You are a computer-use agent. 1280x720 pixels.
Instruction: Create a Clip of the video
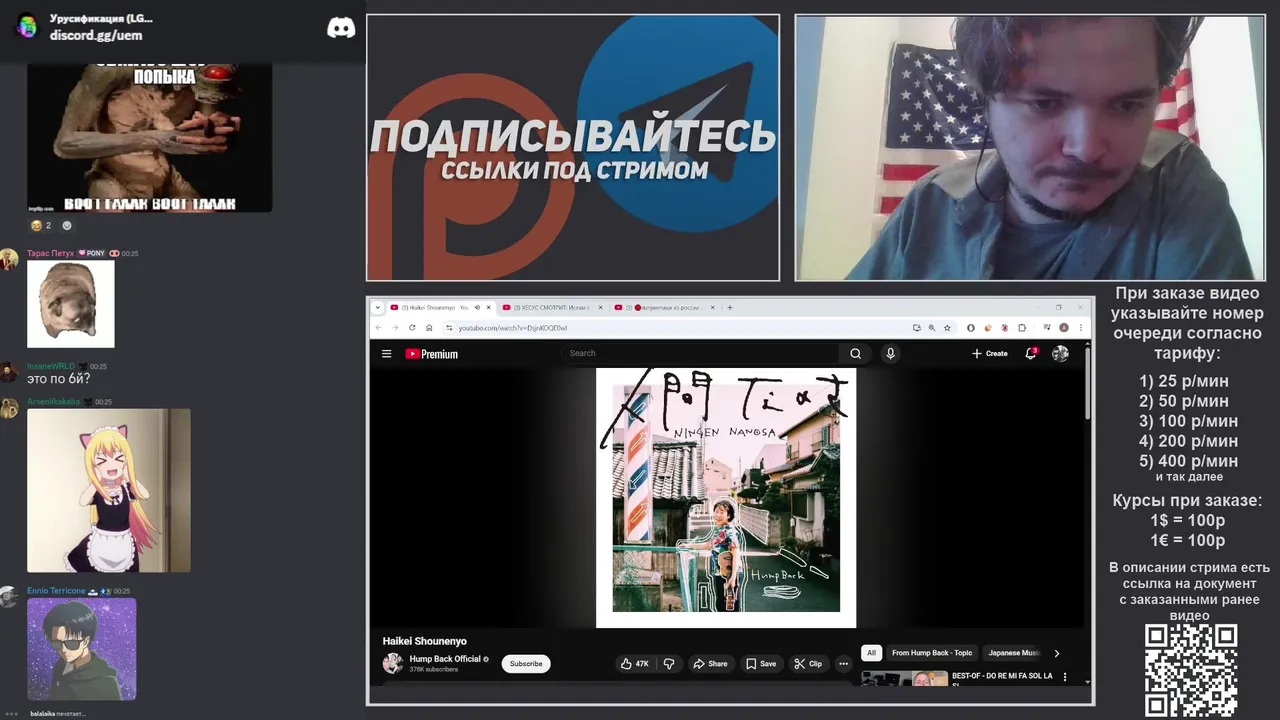pos(808,663)
